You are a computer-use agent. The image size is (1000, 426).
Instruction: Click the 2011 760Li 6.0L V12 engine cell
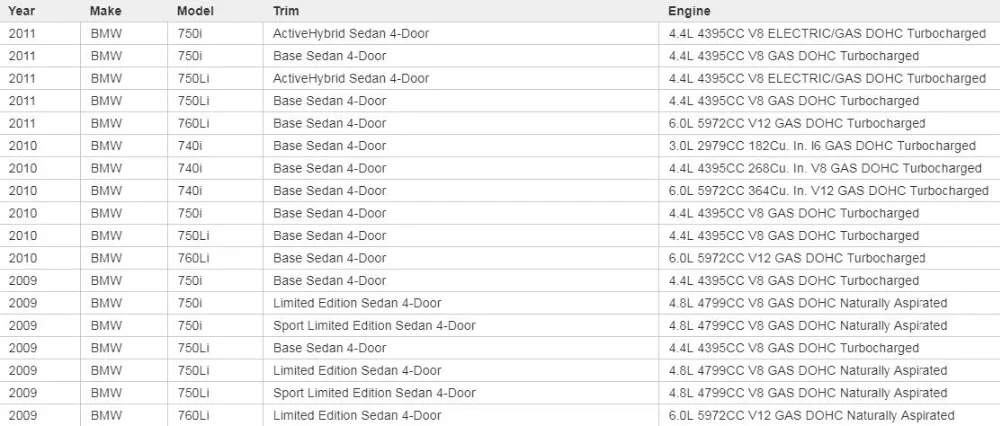830,123
